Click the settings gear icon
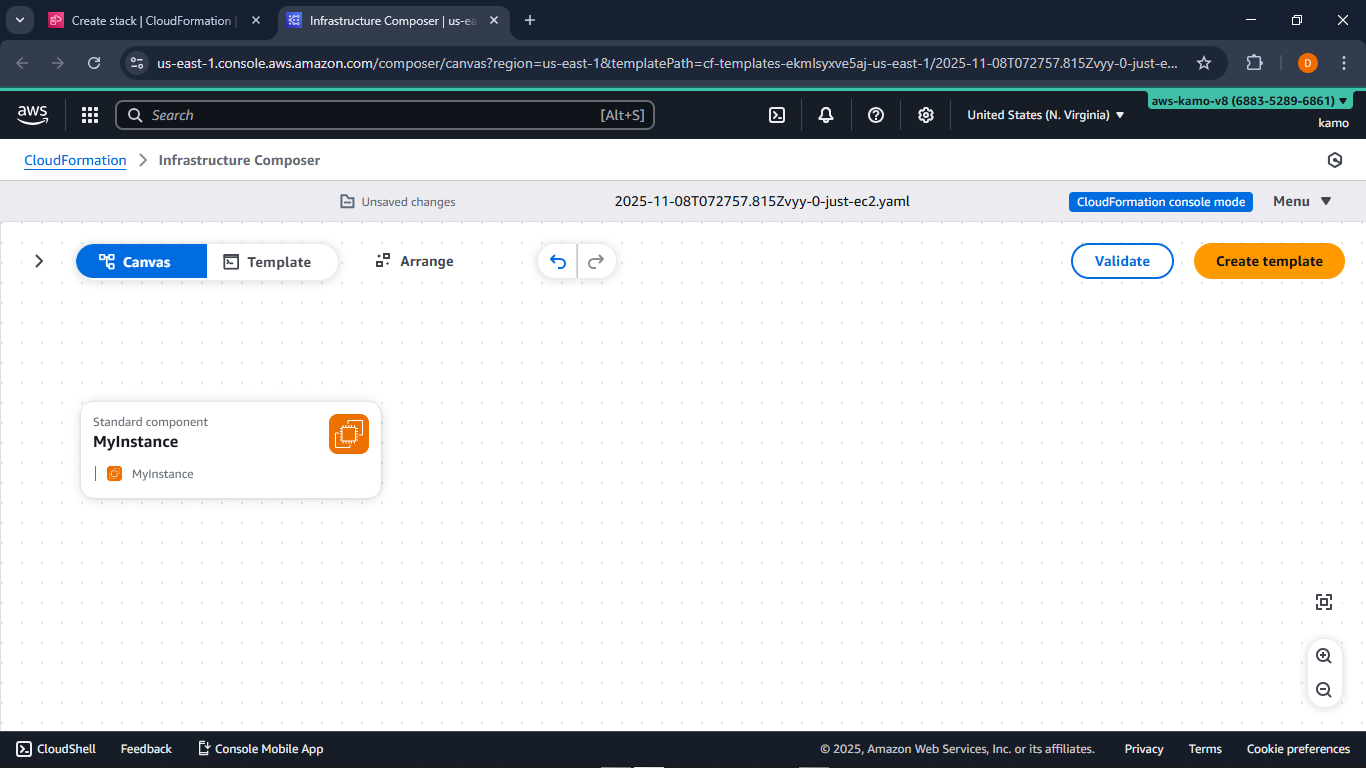Image resolution: width=1366 pixels, height=768 pixels. click(x=925, y=115)
